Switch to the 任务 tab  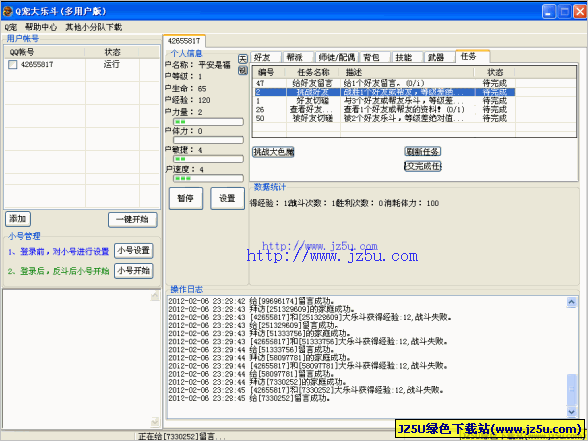coord(472,56)
